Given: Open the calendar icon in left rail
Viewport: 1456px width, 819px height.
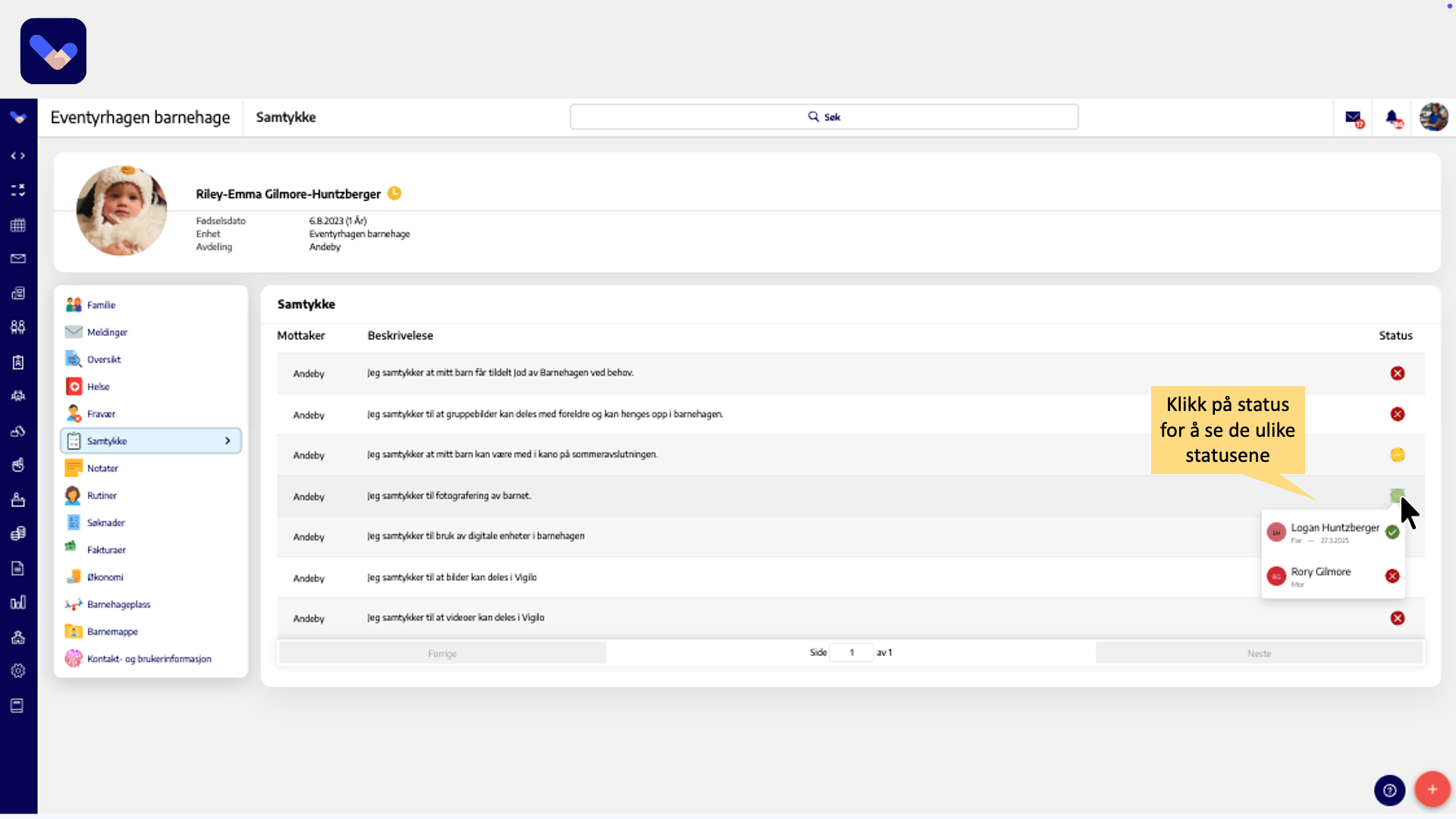Looking at the screenshot, I should [x=18, y=225].
